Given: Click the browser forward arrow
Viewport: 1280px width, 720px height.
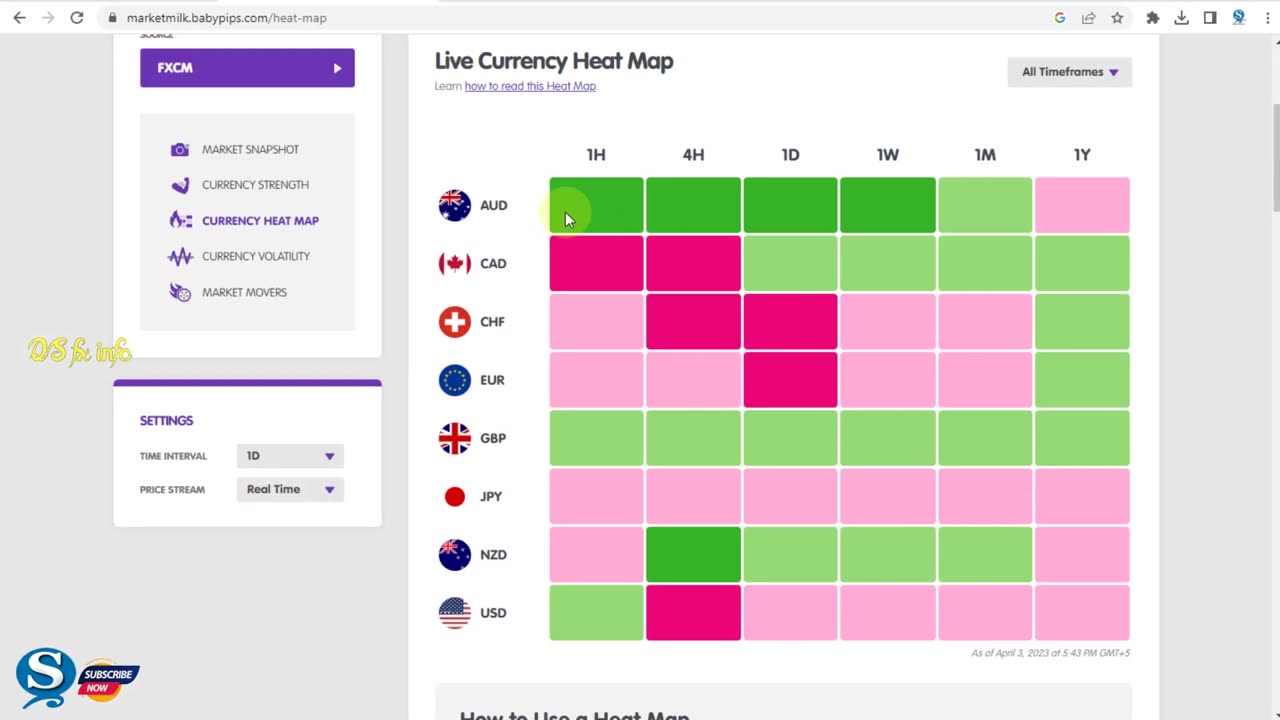Looking at the screenshot, I should click(47, 18).
